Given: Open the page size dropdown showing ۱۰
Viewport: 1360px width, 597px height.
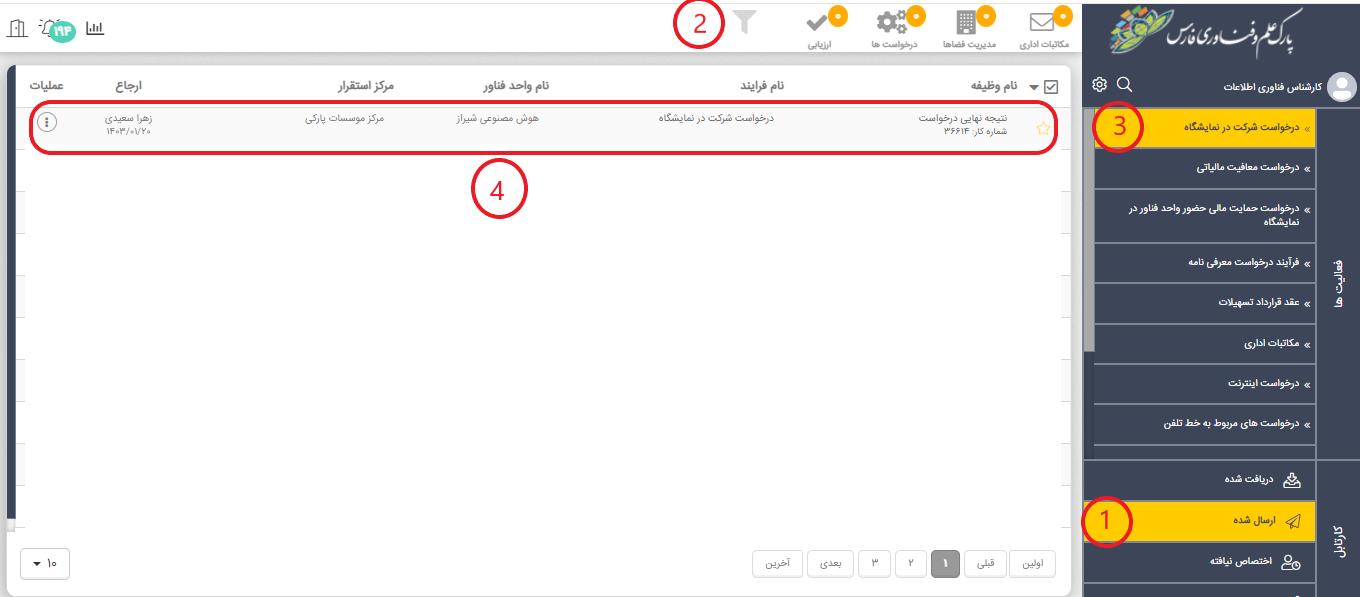Looking at the screenshot, I should [45, 564].
